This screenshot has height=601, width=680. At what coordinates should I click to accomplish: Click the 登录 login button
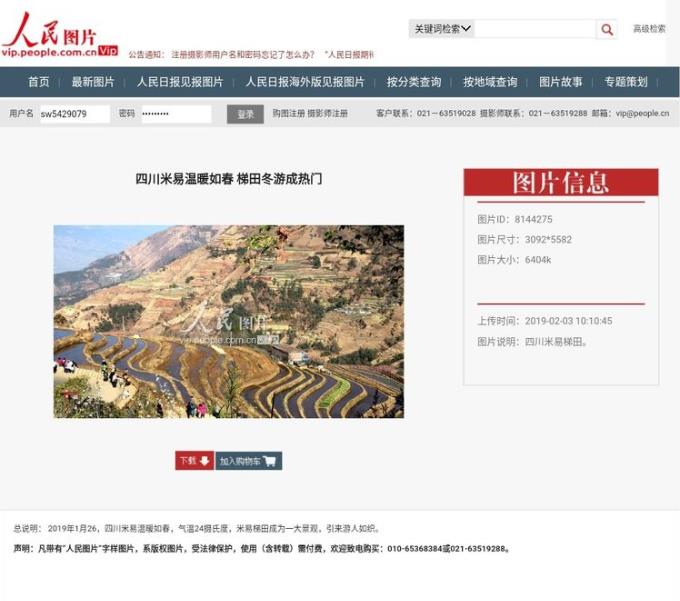tap(245, 114)
